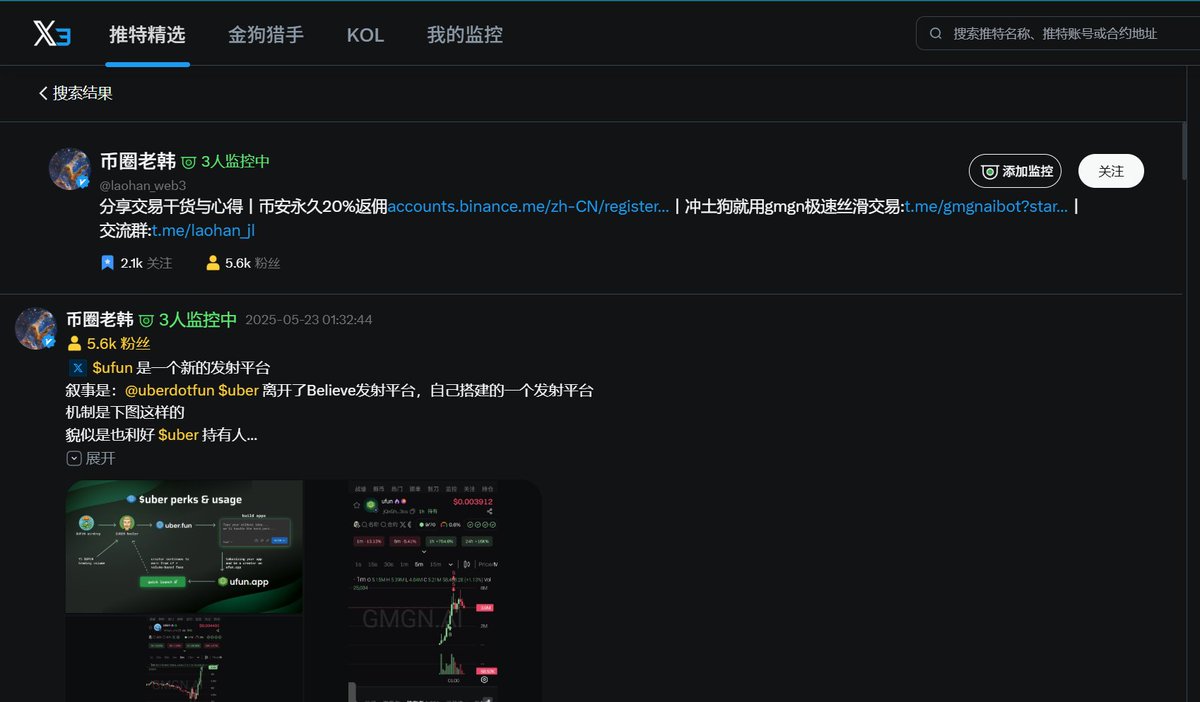The height and width of the screenshot is (702, 1200).
Task: Expand the tweet with 展开
Action: [x=91, y=458]
